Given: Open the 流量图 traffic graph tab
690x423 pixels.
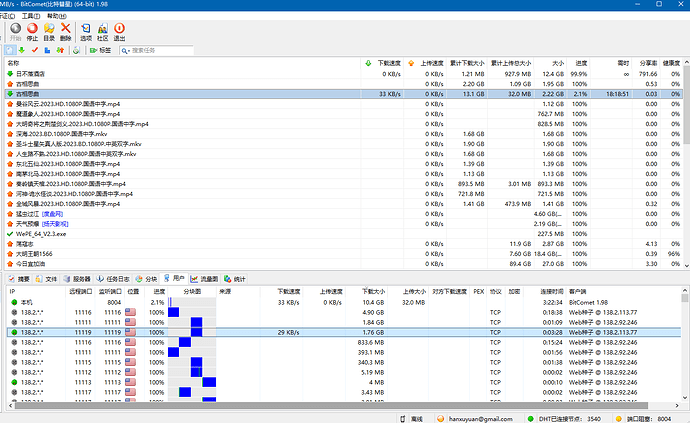Looking at the screenshot, I should [x=204, y=279].
